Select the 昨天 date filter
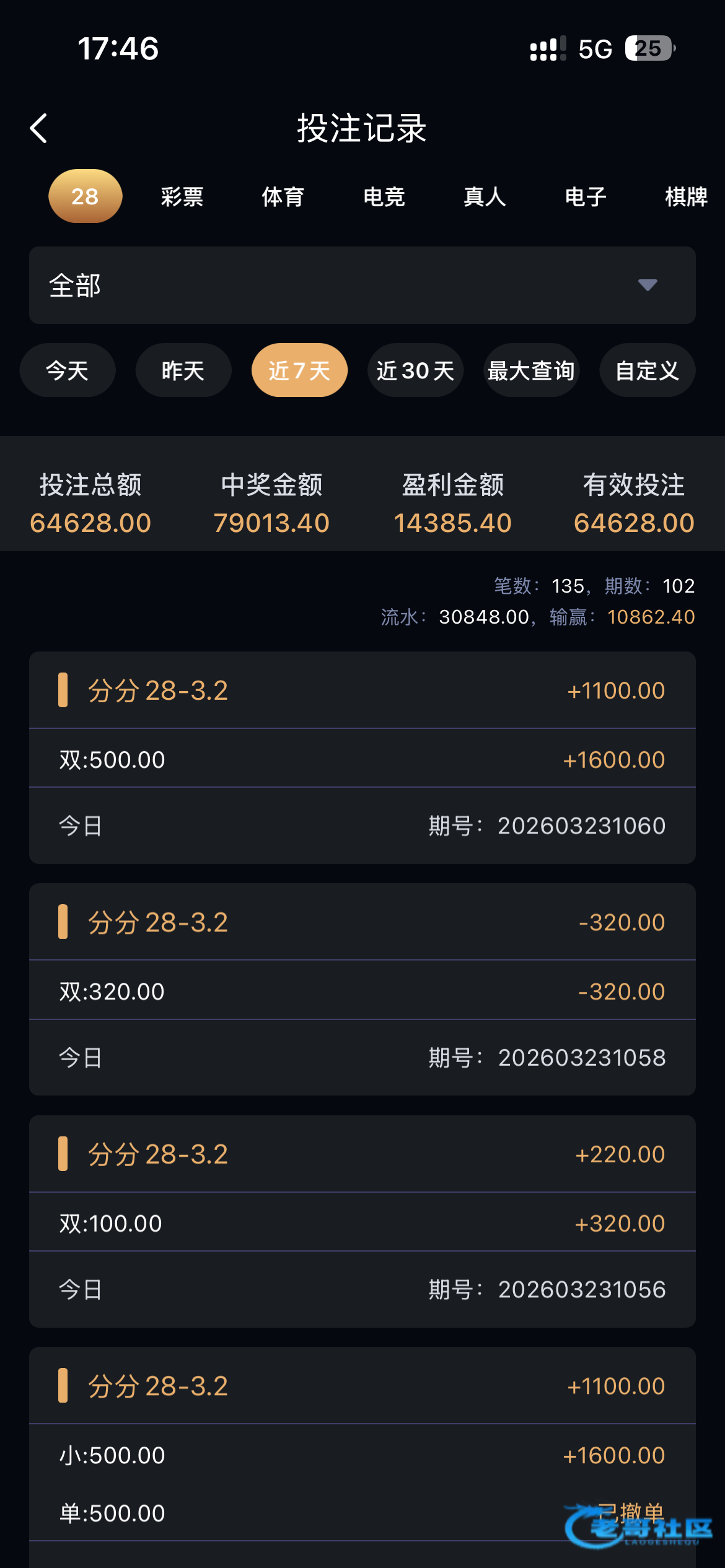Screen dimensions: 725x1568 click(183, 370)
